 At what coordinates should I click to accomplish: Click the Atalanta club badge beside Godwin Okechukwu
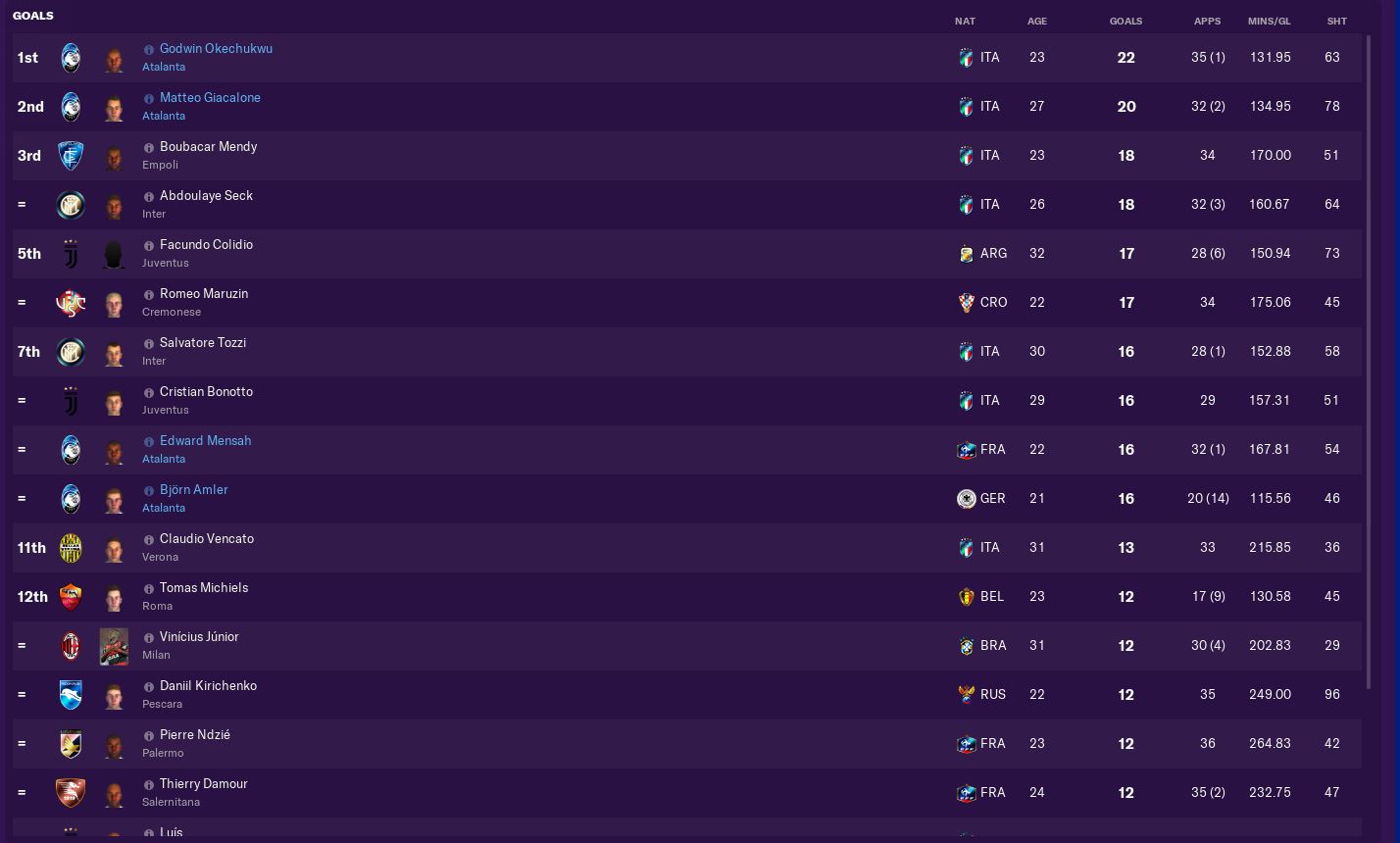click(70, 58)
